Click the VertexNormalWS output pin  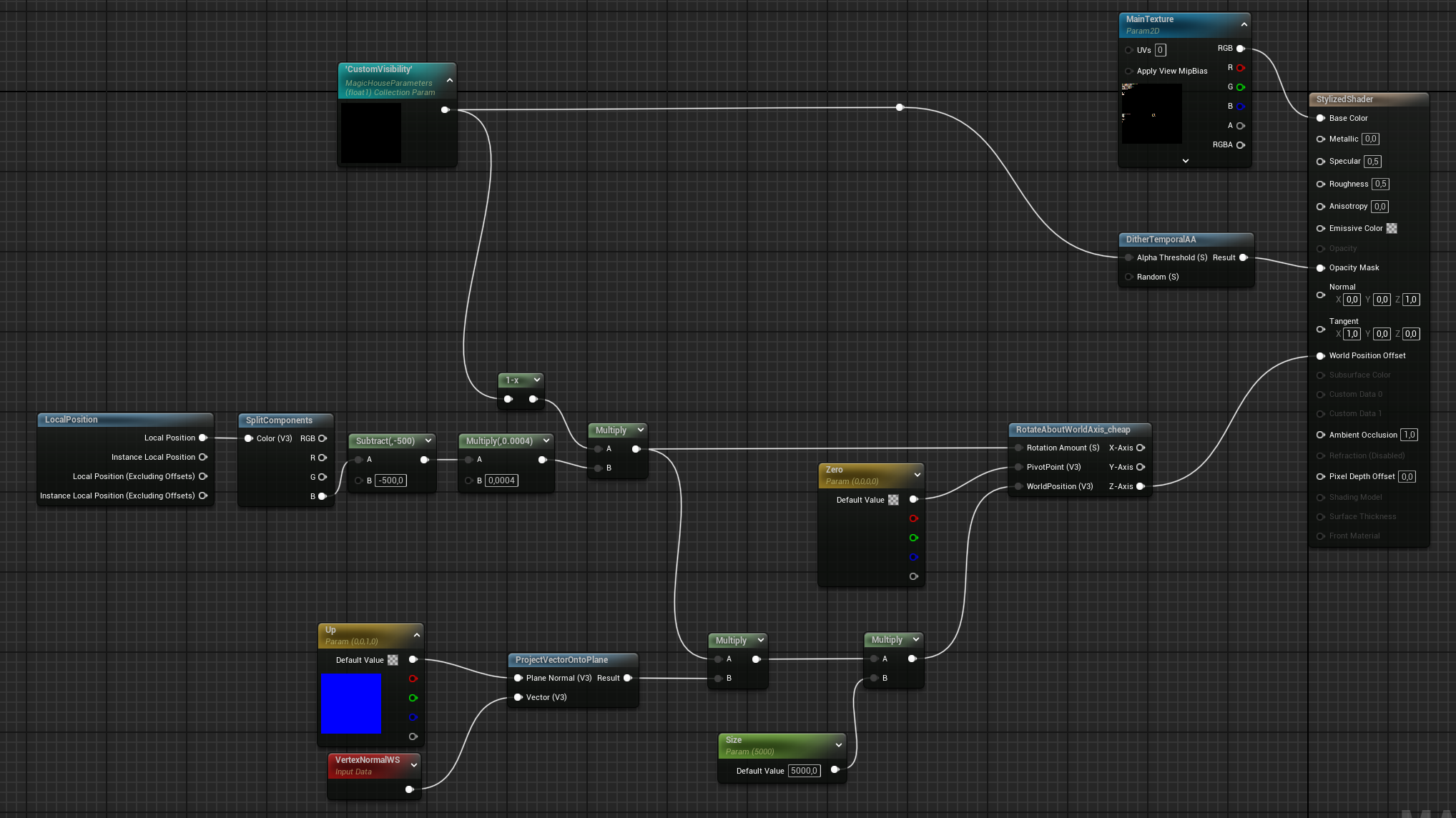[x=409, y=789]
